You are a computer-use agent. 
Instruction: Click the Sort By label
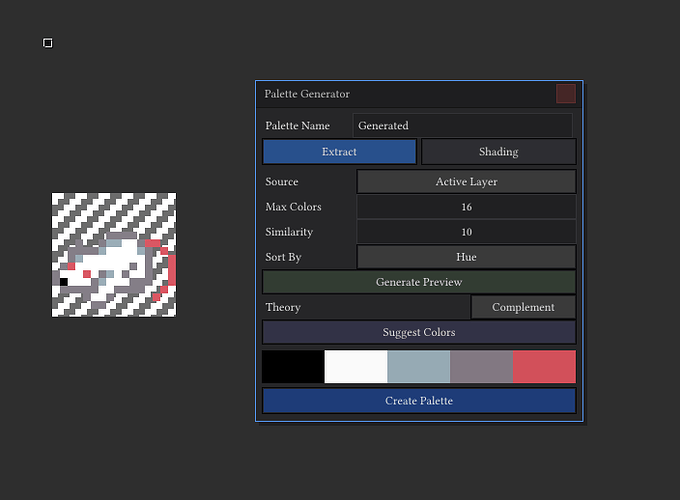tap(283, 257)
